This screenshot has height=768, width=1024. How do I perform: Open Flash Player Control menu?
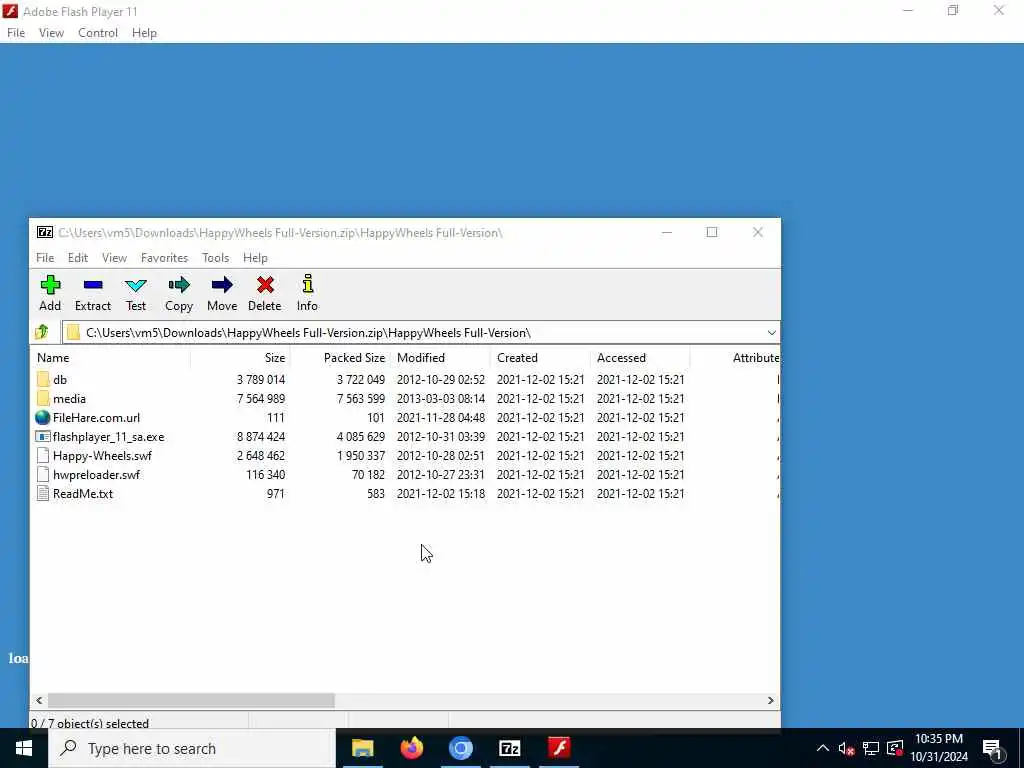pos(98,33)
